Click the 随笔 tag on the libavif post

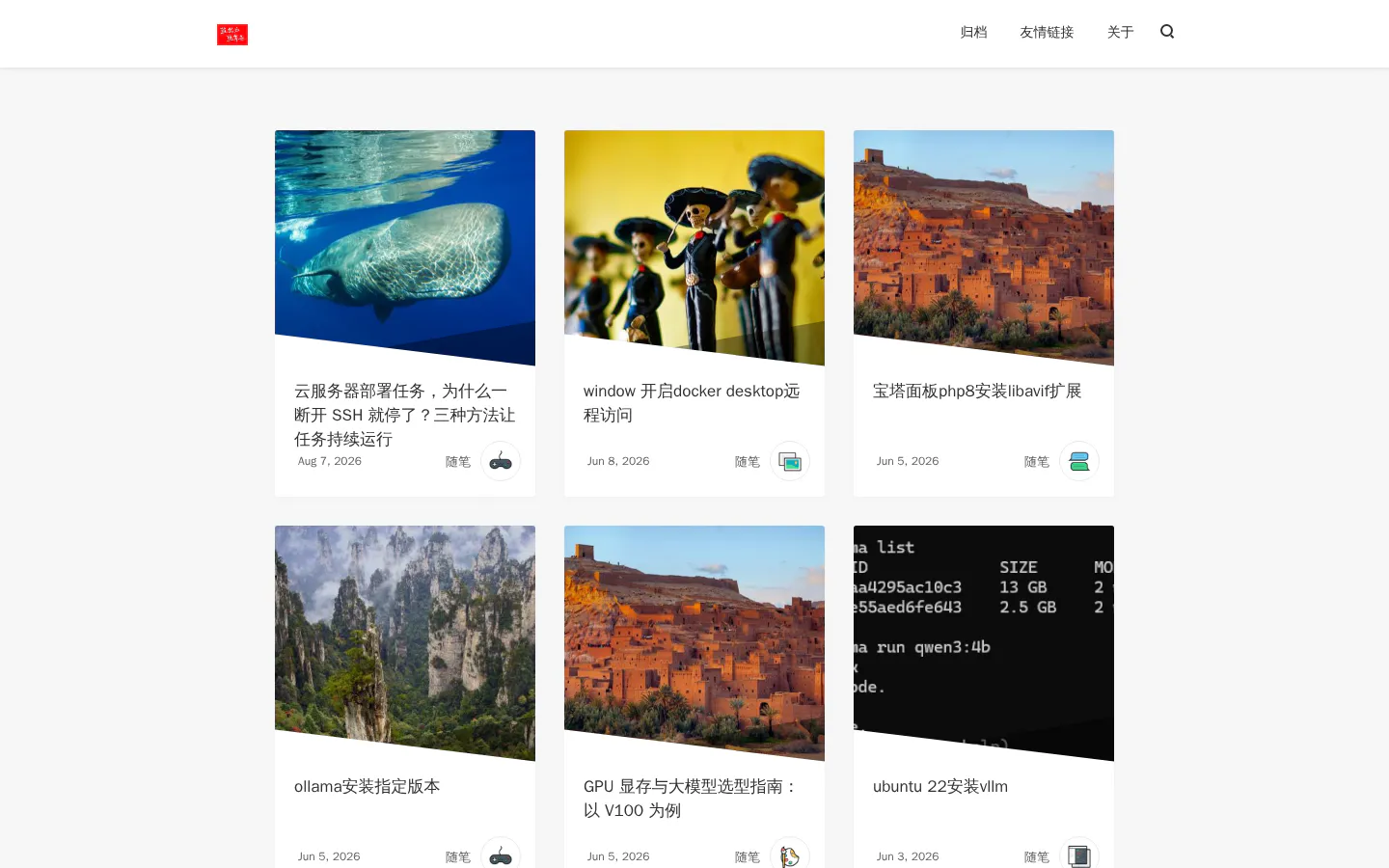[1037, 462]
